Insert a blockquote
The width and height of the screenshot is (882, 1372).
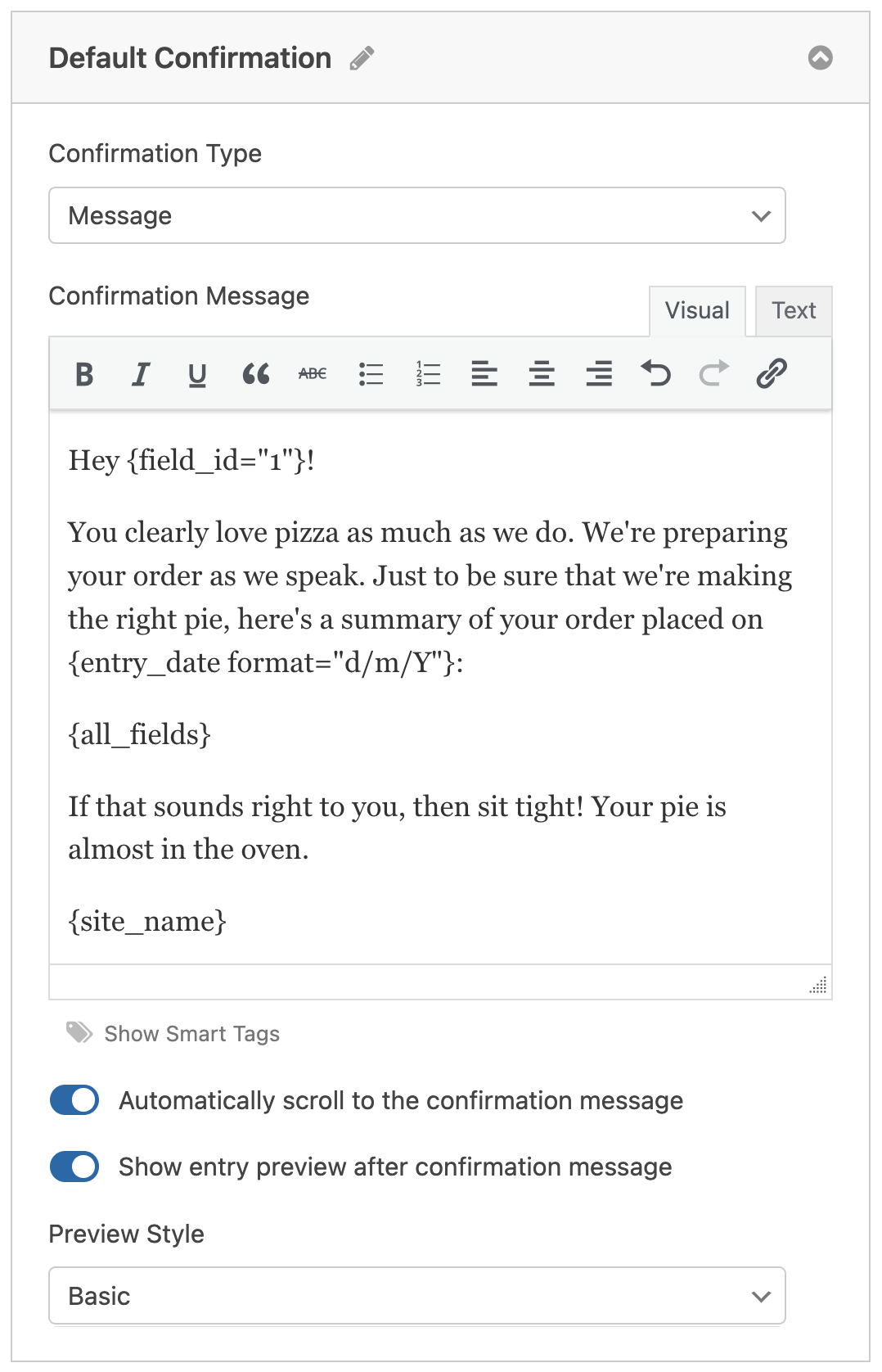(255, 374)
